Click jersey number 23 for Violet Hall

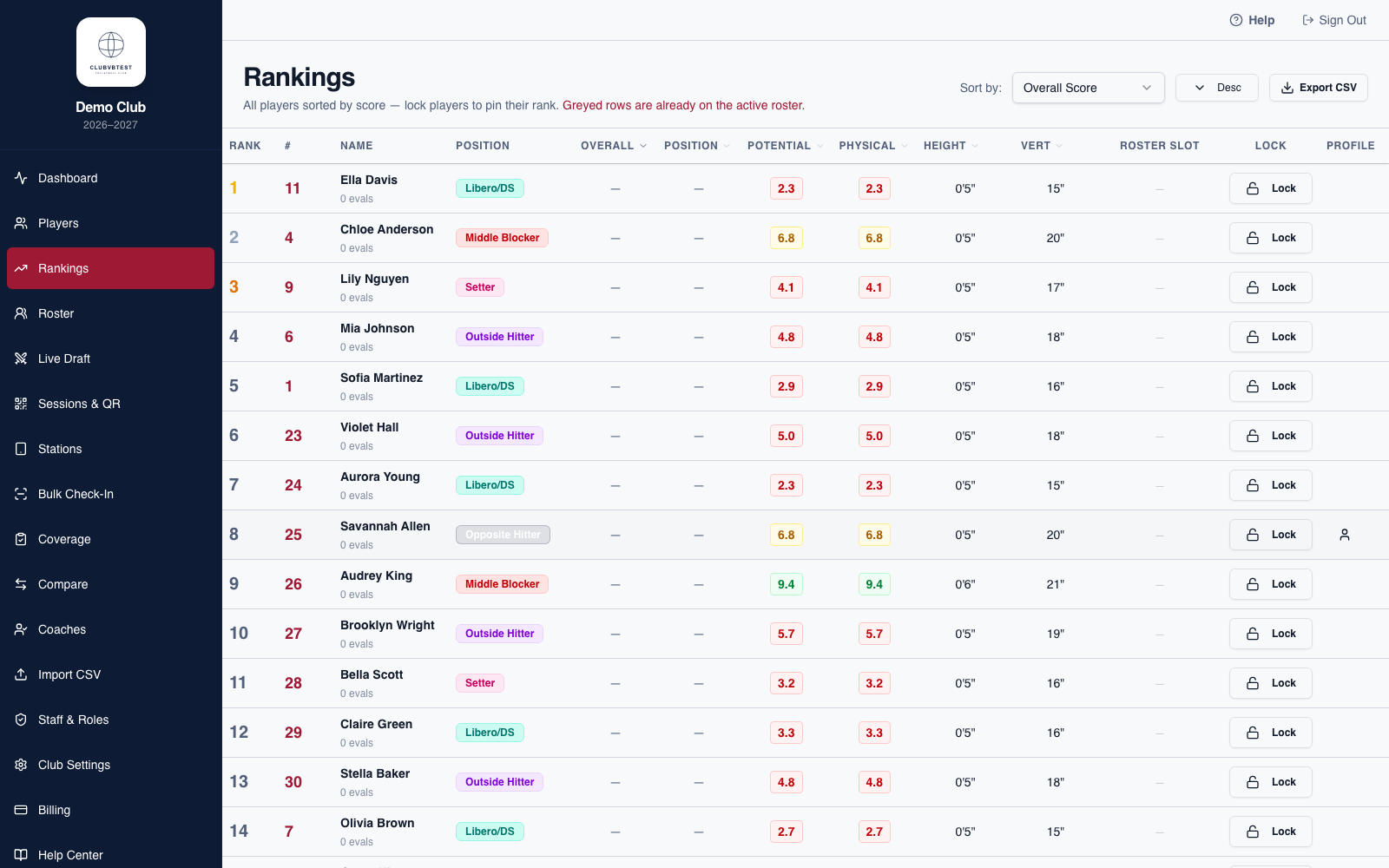pos(293,436)
